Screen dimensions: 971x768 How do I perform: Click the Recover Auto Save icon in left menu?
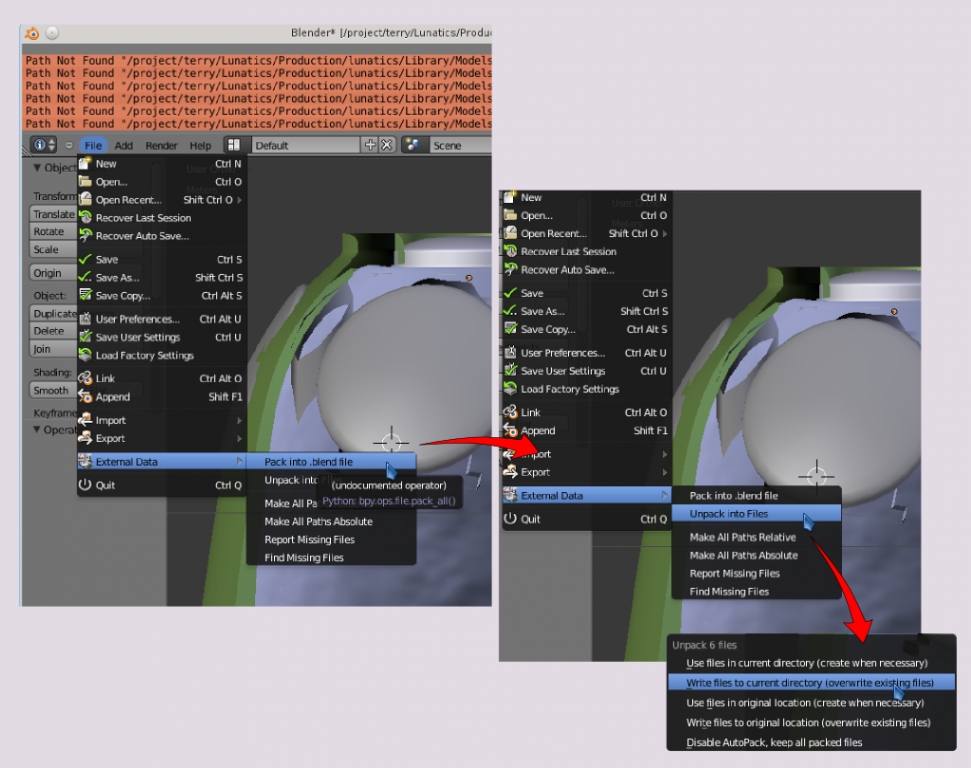tap(85, 235)
